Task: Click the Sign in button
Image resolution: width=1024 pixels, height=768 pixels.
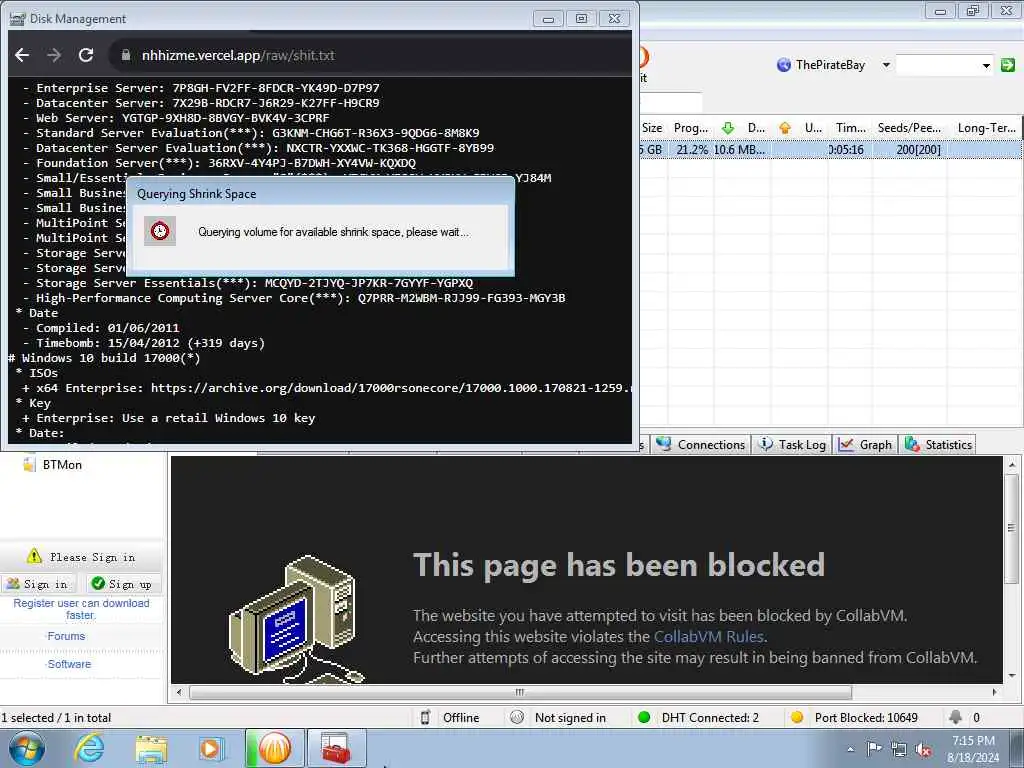Action: [x=37, y=584]
